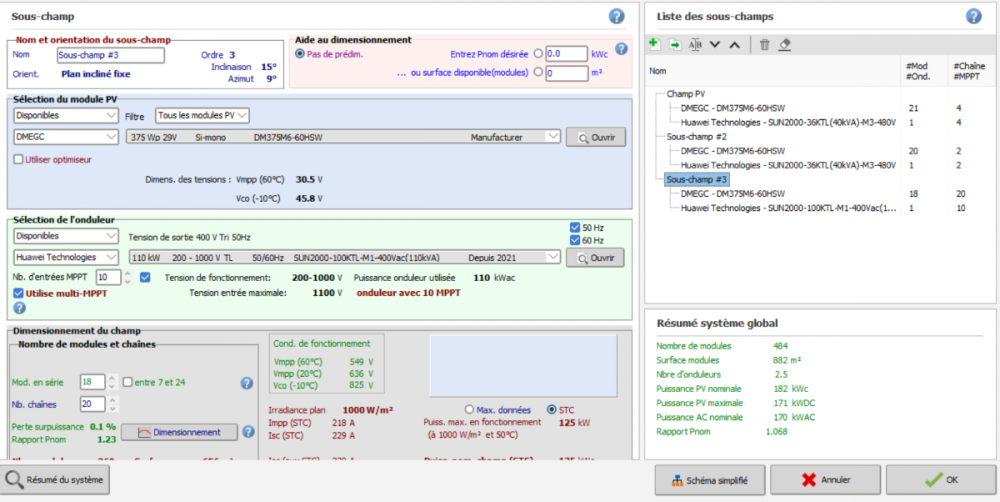Expand the Tous les modules PV filter
The width and height of the screenshot is (1000, 502).
pyautogui.click(x=201, y=115)
